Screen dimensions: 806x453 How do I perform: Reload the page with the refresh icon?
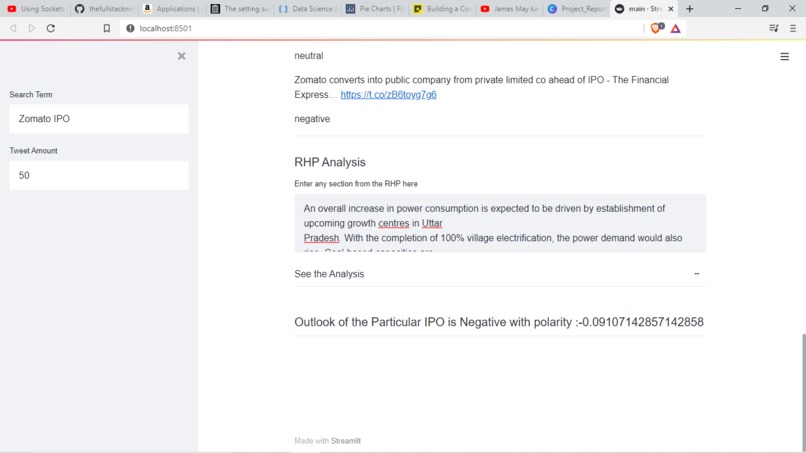(x=50, y=28)
